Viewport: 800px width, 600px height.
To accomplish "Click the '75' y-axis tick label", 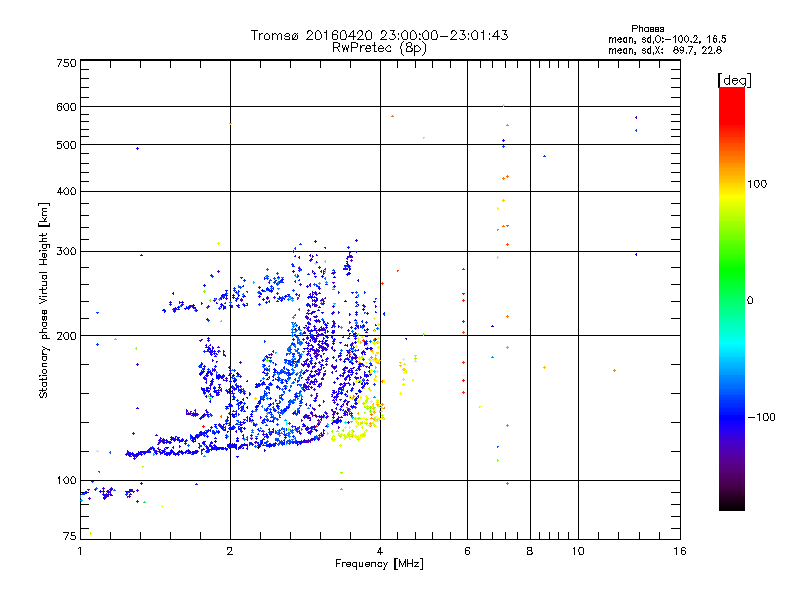I will [69, 536].
